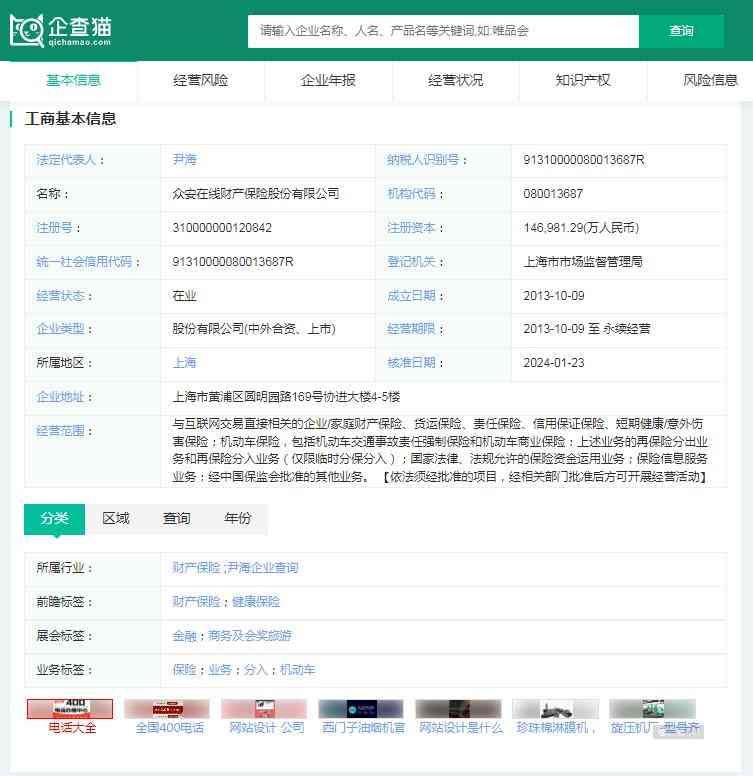Open the 健康保险 tag link
Screen dimensions: 753x776
(x=256, y=602)
